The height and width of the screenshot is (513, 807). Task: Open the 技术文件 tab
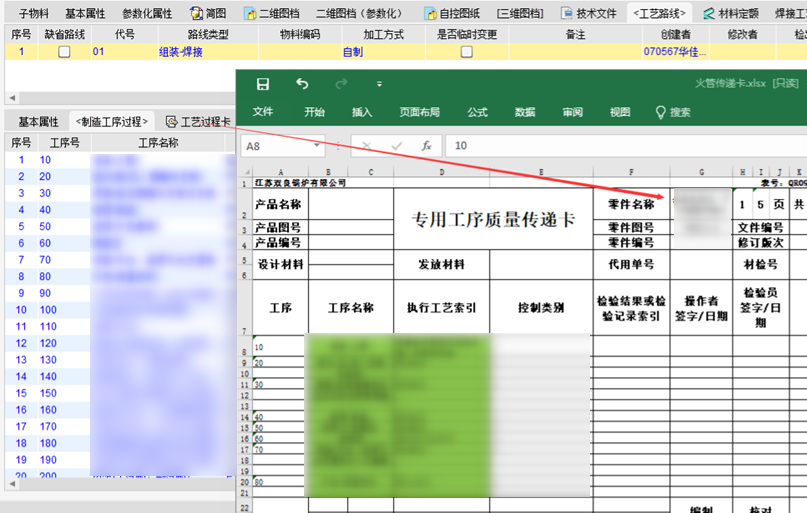(589, 13)
